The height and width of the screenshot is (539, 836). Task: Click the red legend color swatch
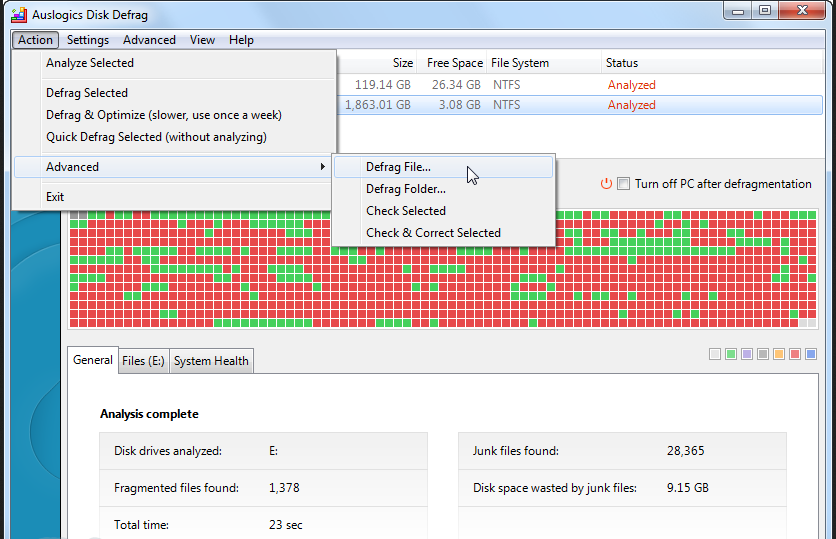tap(795, 354)
